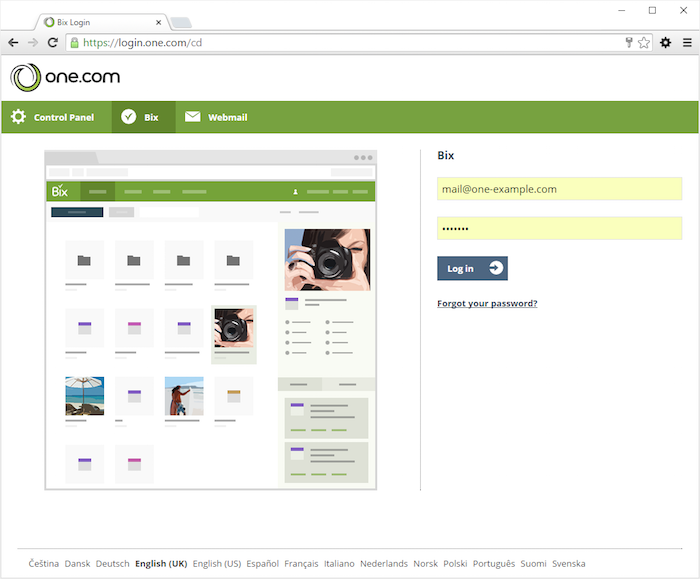This screenshot has height=579, width=700.
Task: Click the Webmail envelope icon
Action: pos(192,117)
